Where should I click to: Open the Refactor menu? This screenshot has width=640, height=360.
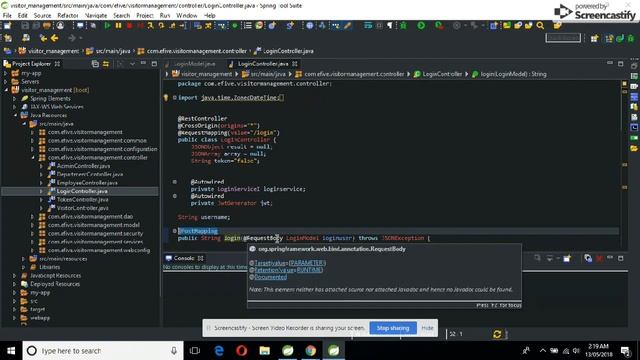tap(68, 16)
